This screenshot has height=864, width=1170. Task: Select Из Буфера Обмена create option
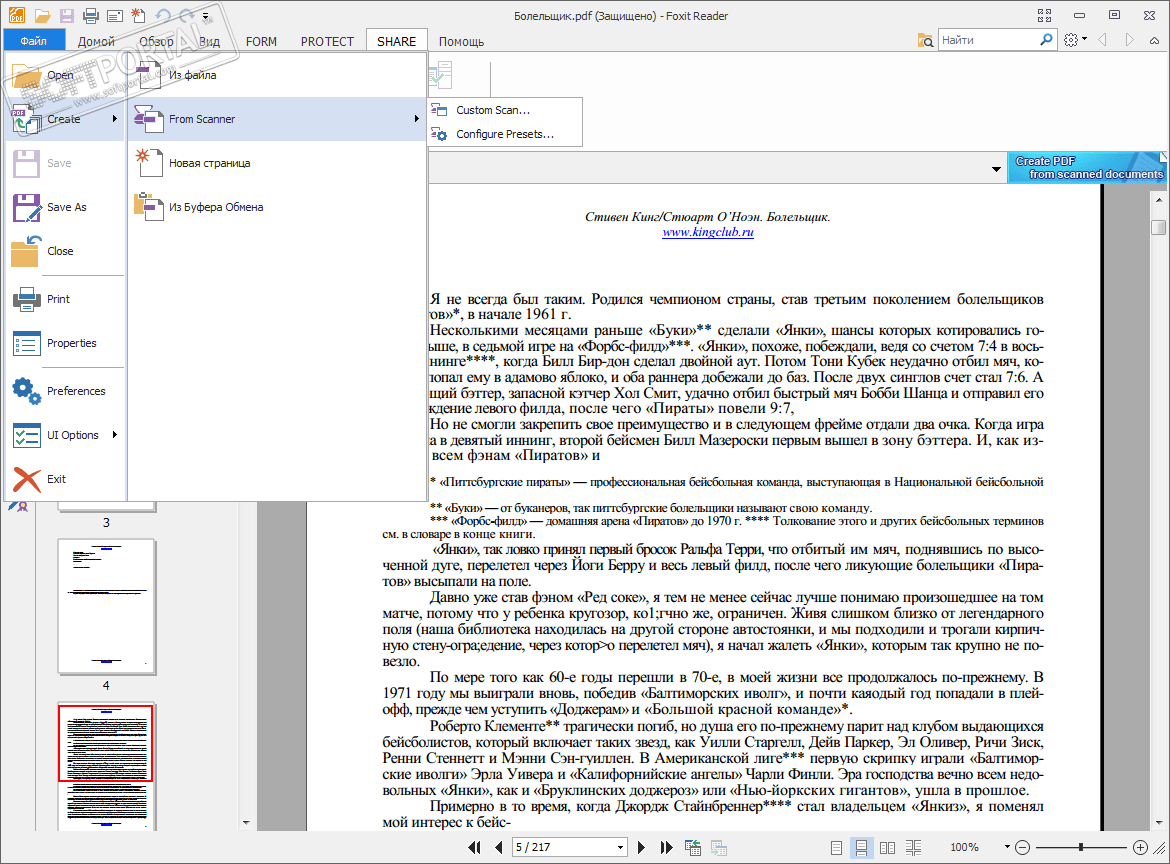tap(277, 207)
